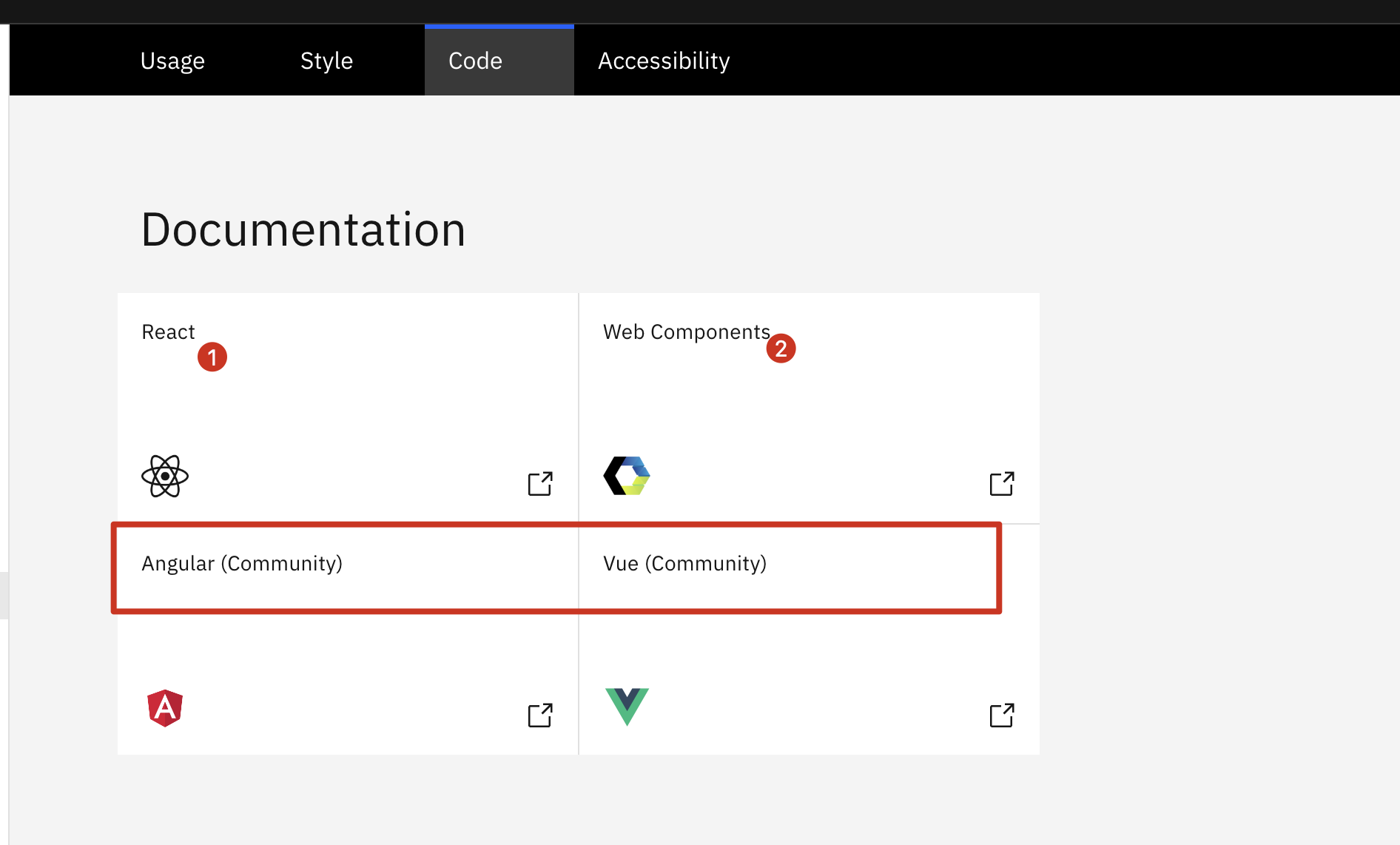Viewport: 1400px width, 845px height.
Task: Click the launch icon in the Web Components card
Action: (x=1002, y=484)
